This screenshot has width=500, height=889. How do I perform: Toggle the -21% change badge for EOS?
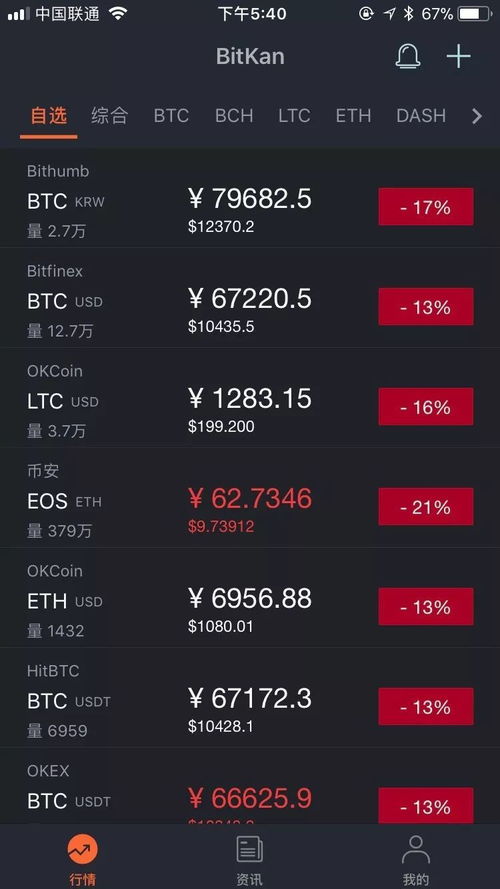(426, 507)
